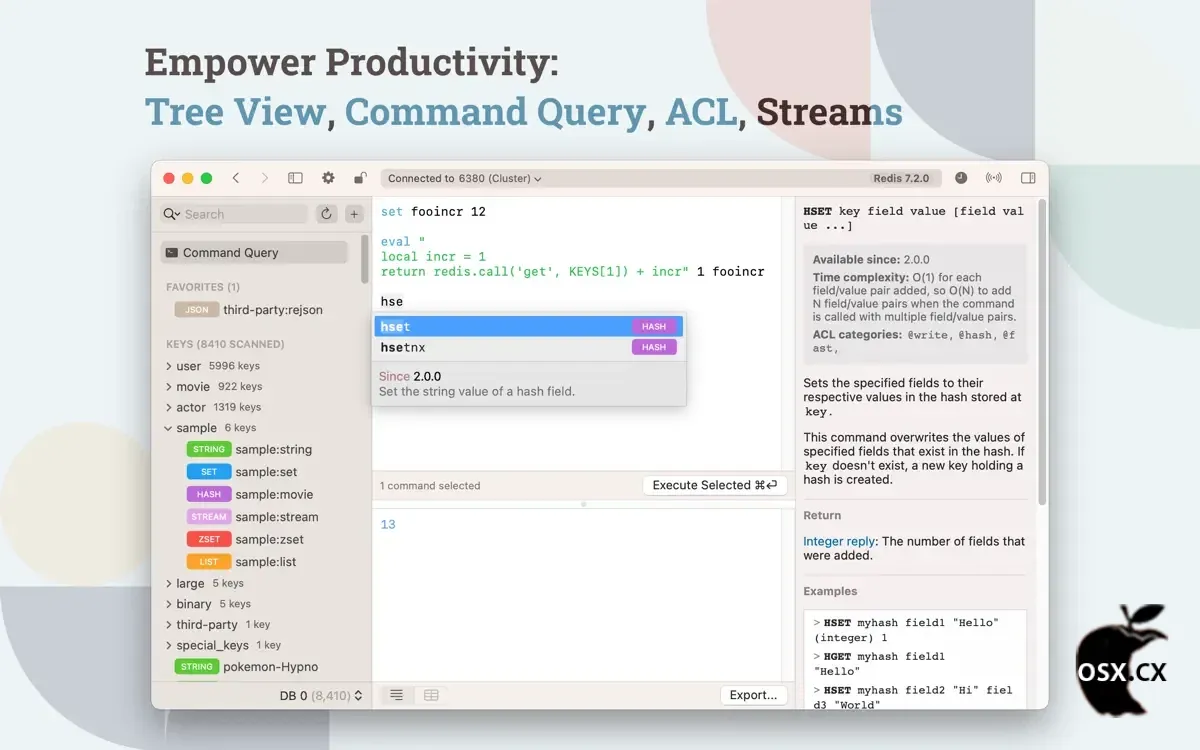This screenshot has width=1200, height=750.
Task: Open the clock history icon
Action: coord(961,178)
